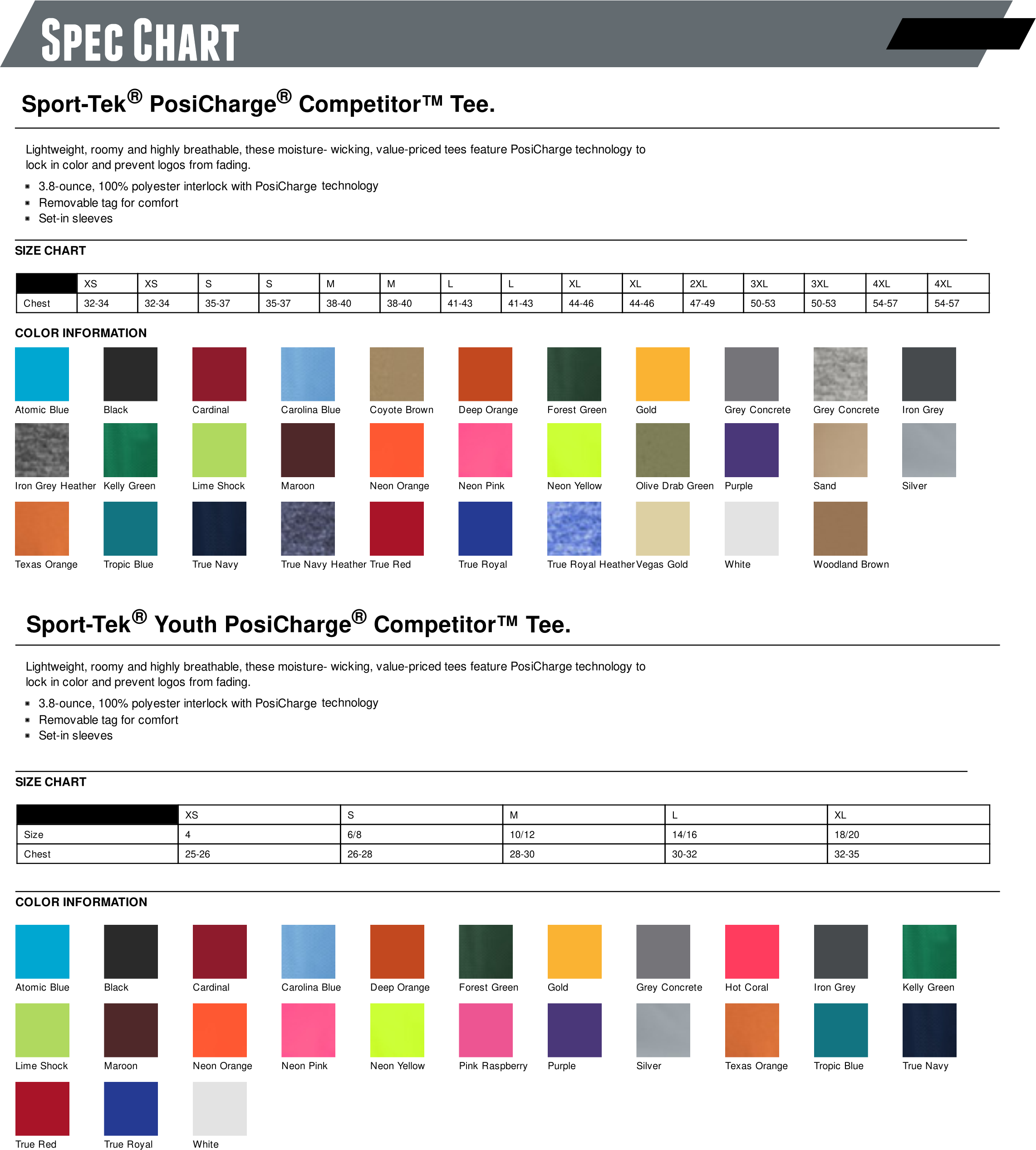Click the Coyote Brown color swatch

coord(396,374)
